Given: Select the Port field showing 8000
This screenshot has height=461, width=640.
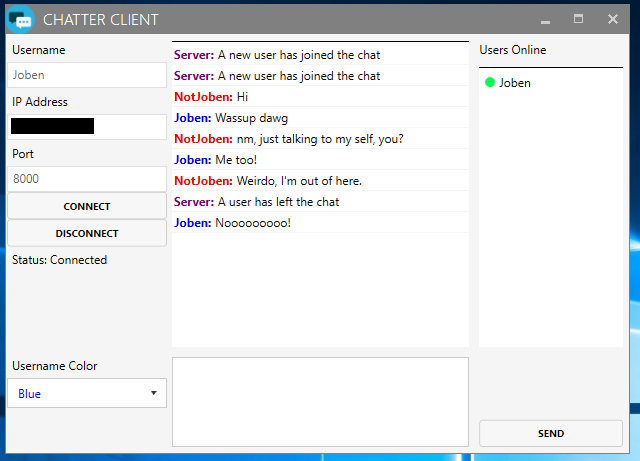Looking at the screenshot, I should pos(87,178).
